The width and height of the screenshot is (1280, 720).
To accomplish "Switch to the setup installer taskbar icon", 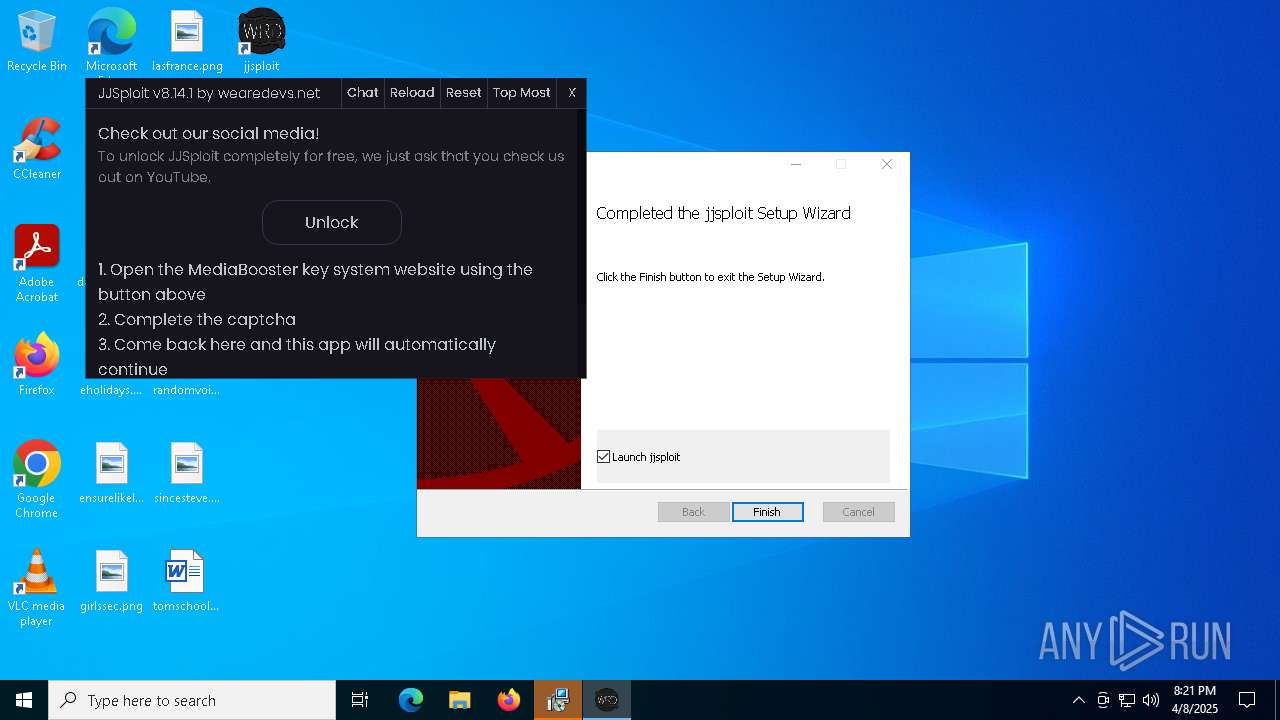I will [x=558, y=700].
